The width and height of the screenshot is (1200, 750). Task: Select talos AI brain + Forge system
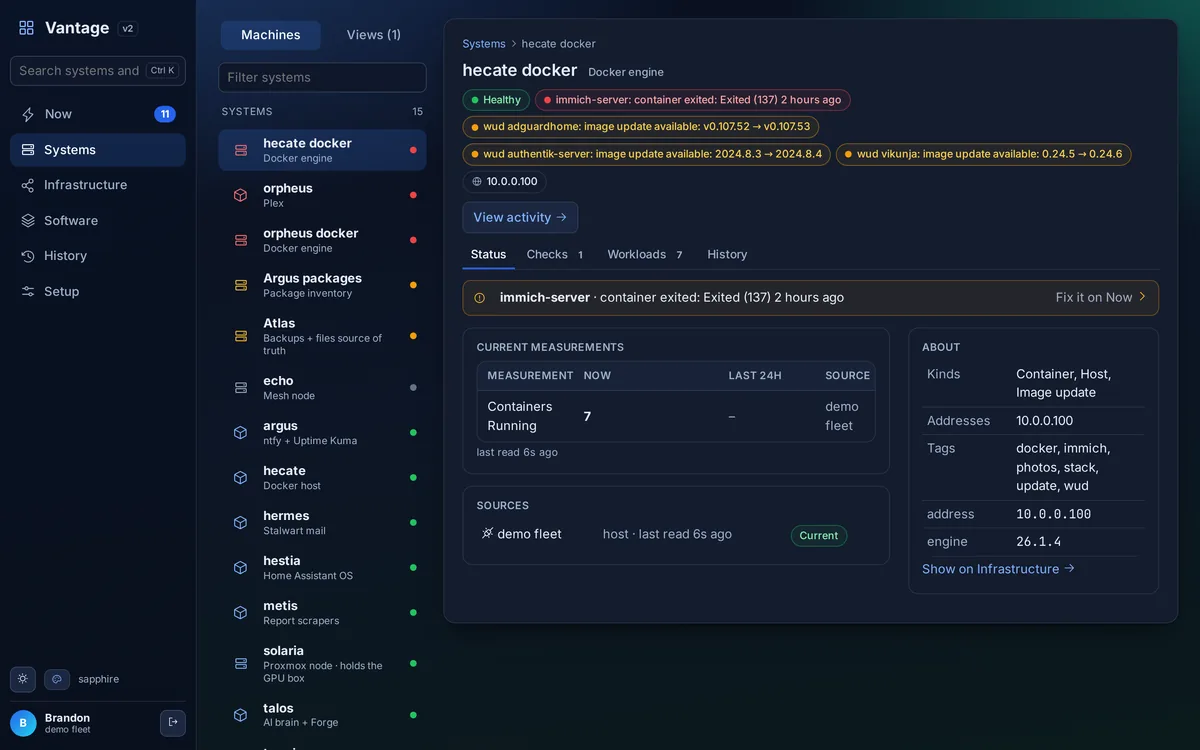(x=322, y=715)
